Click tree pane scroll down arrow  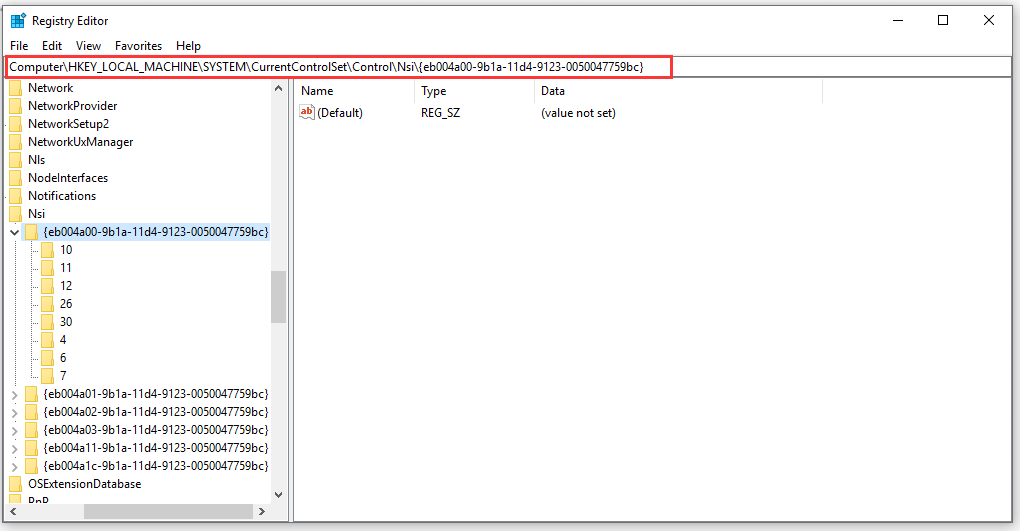pyautogui.click(x=278, y=495)
